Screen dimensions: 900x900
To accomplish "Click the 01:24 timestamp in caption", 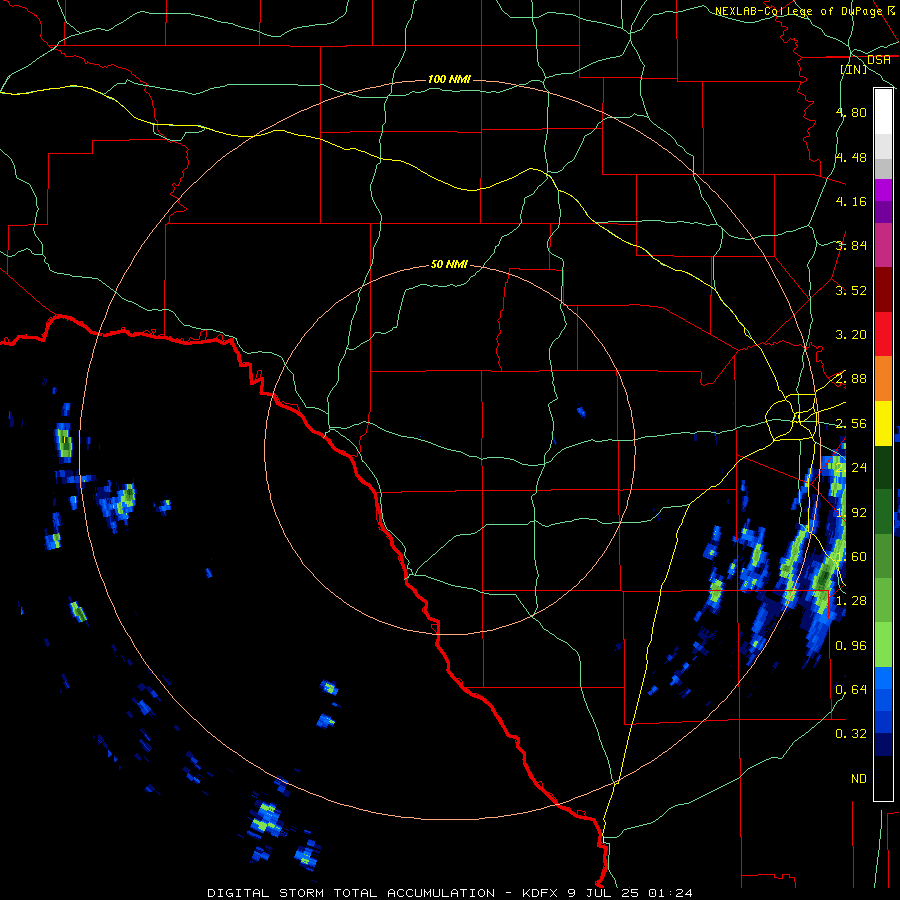I will 670,893.
